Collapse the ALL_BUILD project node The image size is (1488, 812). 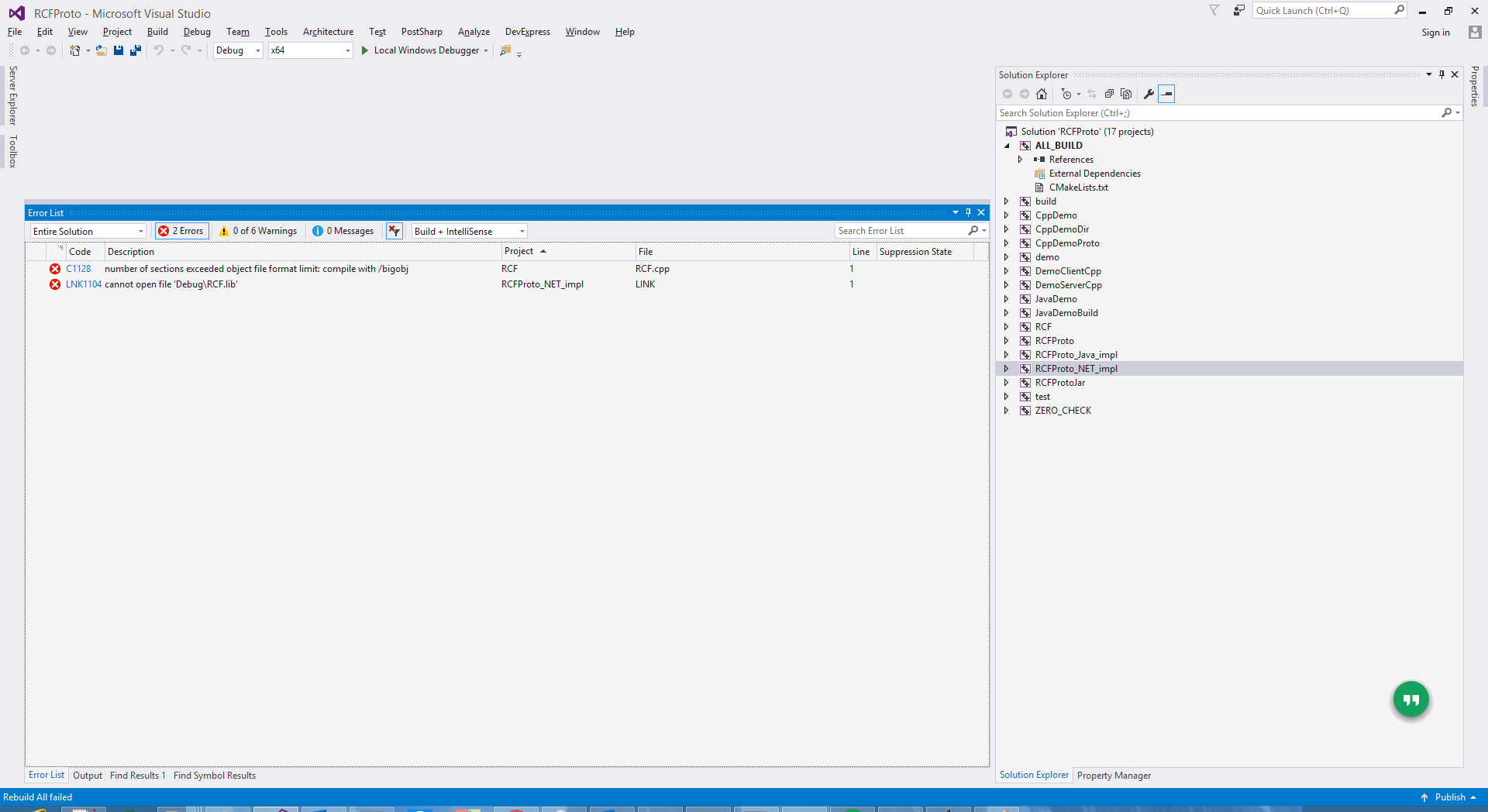[x=1007, y=146]
